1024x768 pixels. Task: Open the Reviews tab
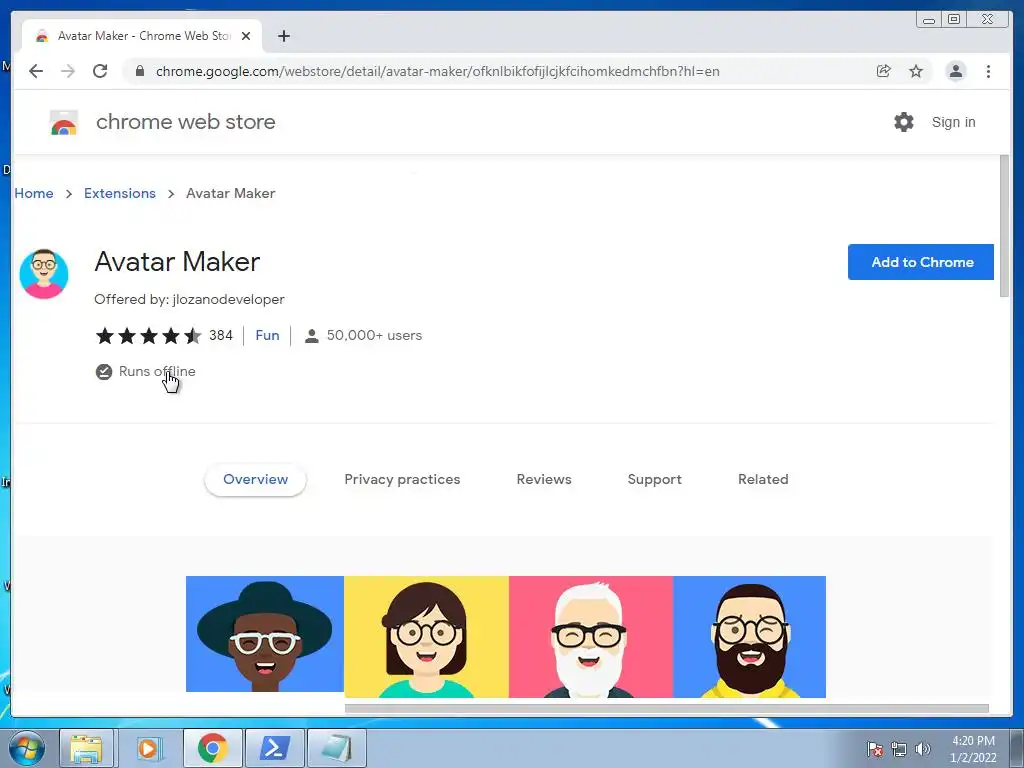point(544,479)
